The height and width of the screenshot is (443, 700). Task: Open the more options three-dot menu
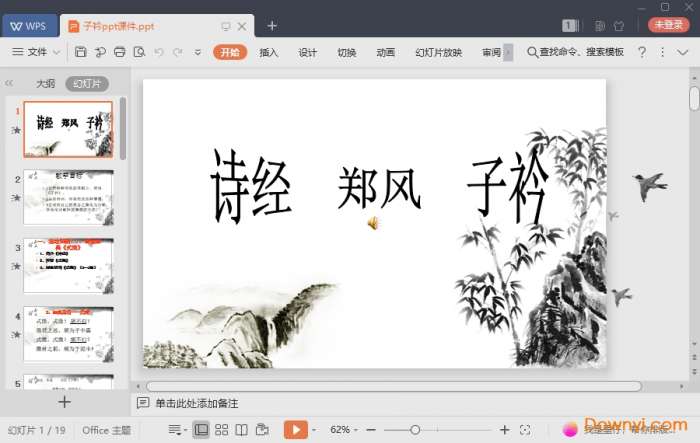(662, 52)
